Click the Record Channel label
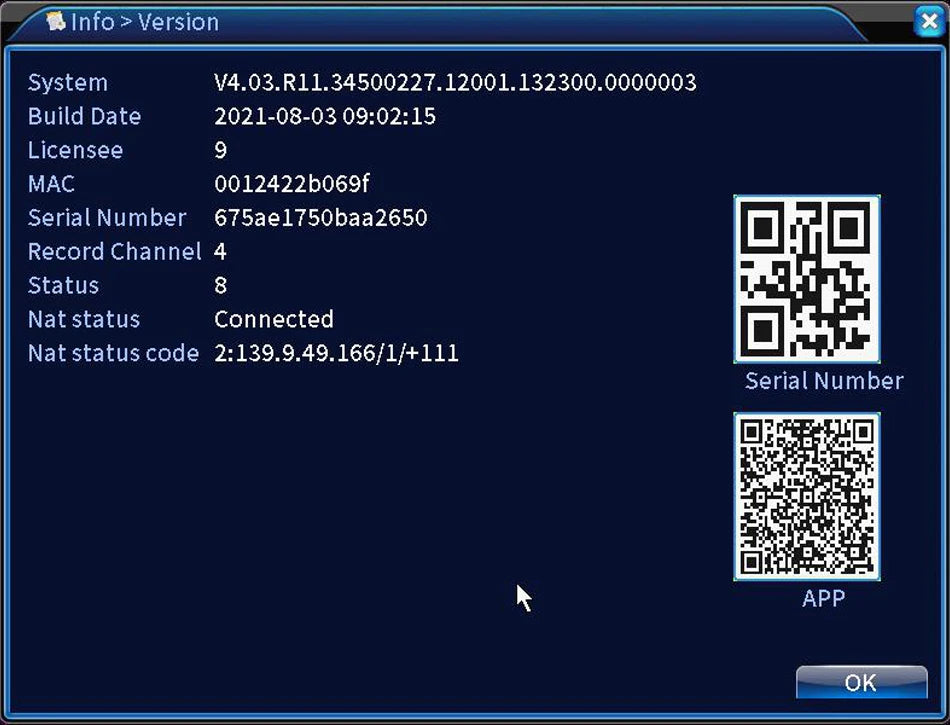The width and height of the screenshot is (950, 725). 114,252
